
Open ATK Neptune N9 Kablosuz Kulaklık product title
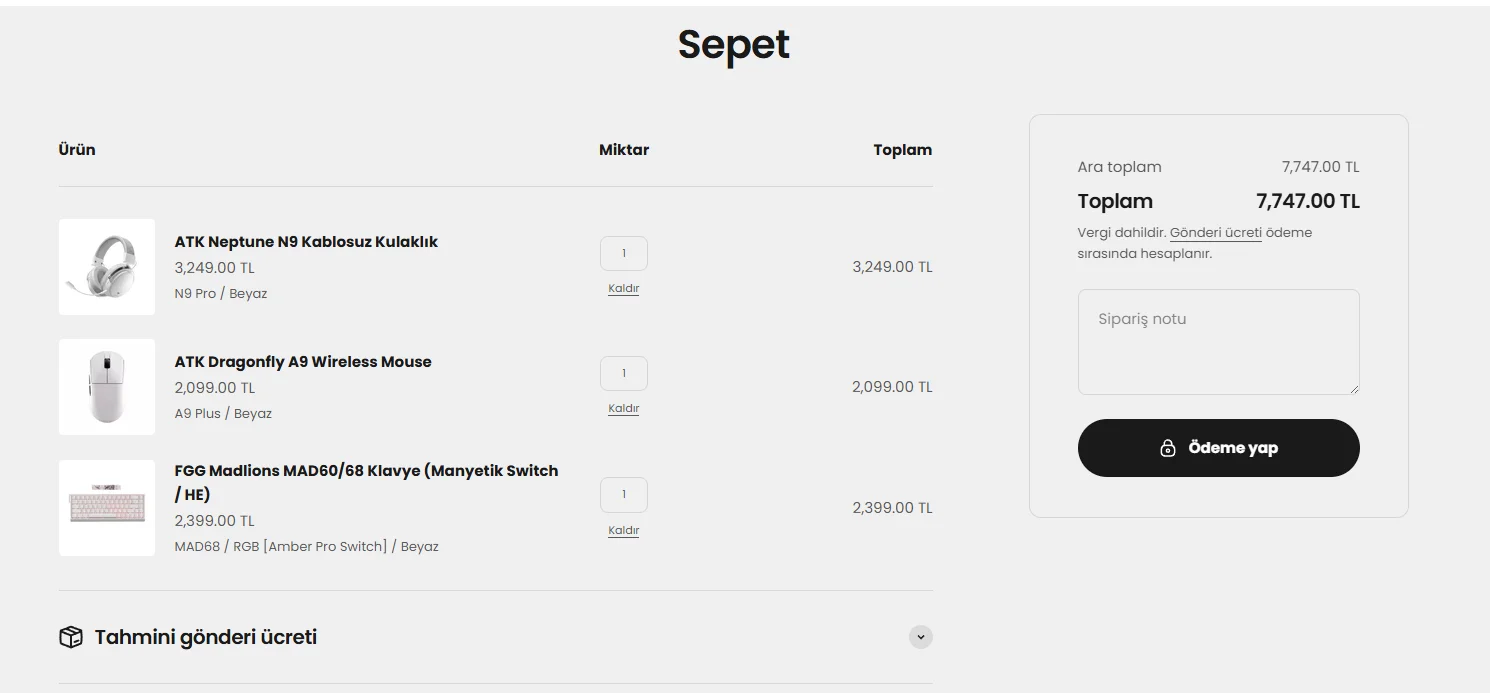pyautogui.click(x=306, y=242)
